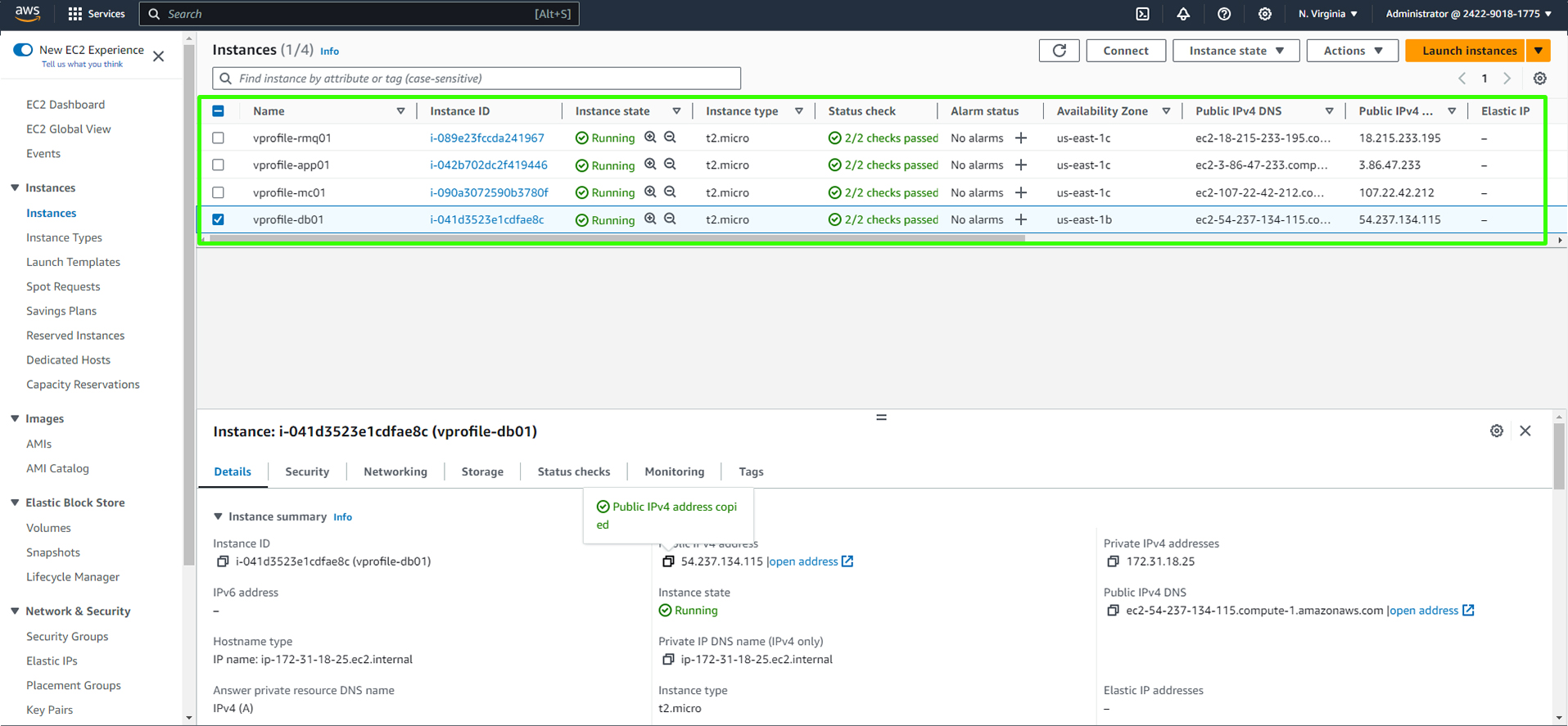Close the instance details panel
The width and height of the screenshot is (1568, 726).
(1525, 431)
